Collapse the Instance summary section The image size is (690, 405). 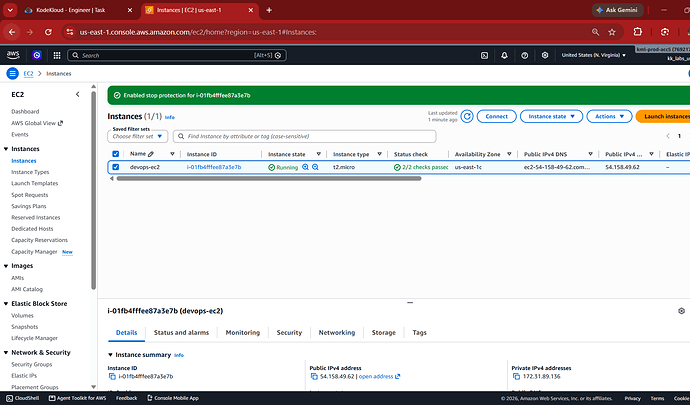[110, 355]
